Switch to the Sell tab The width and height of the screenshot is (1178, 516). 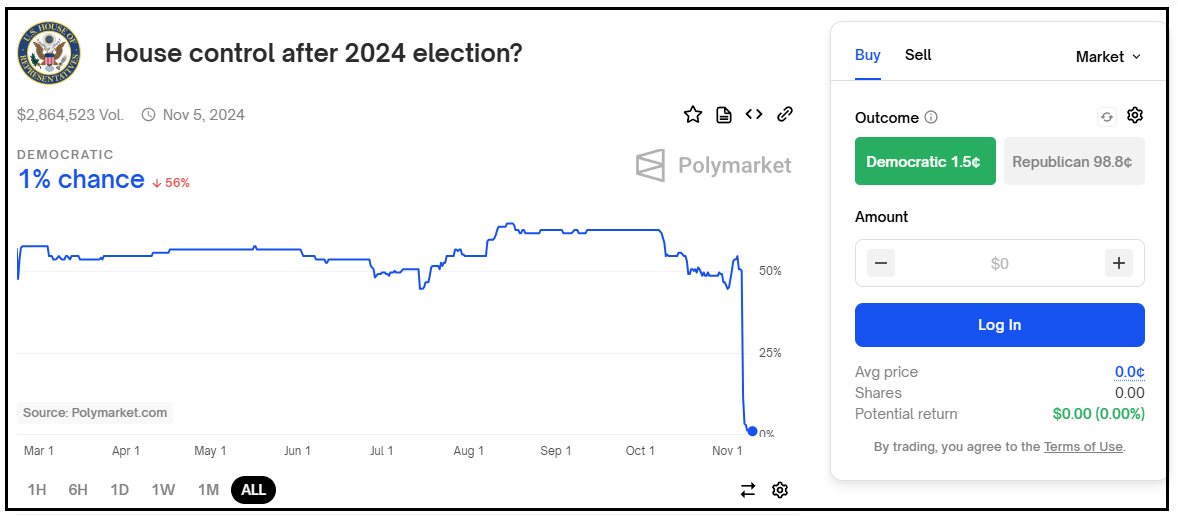click(918, 55)
